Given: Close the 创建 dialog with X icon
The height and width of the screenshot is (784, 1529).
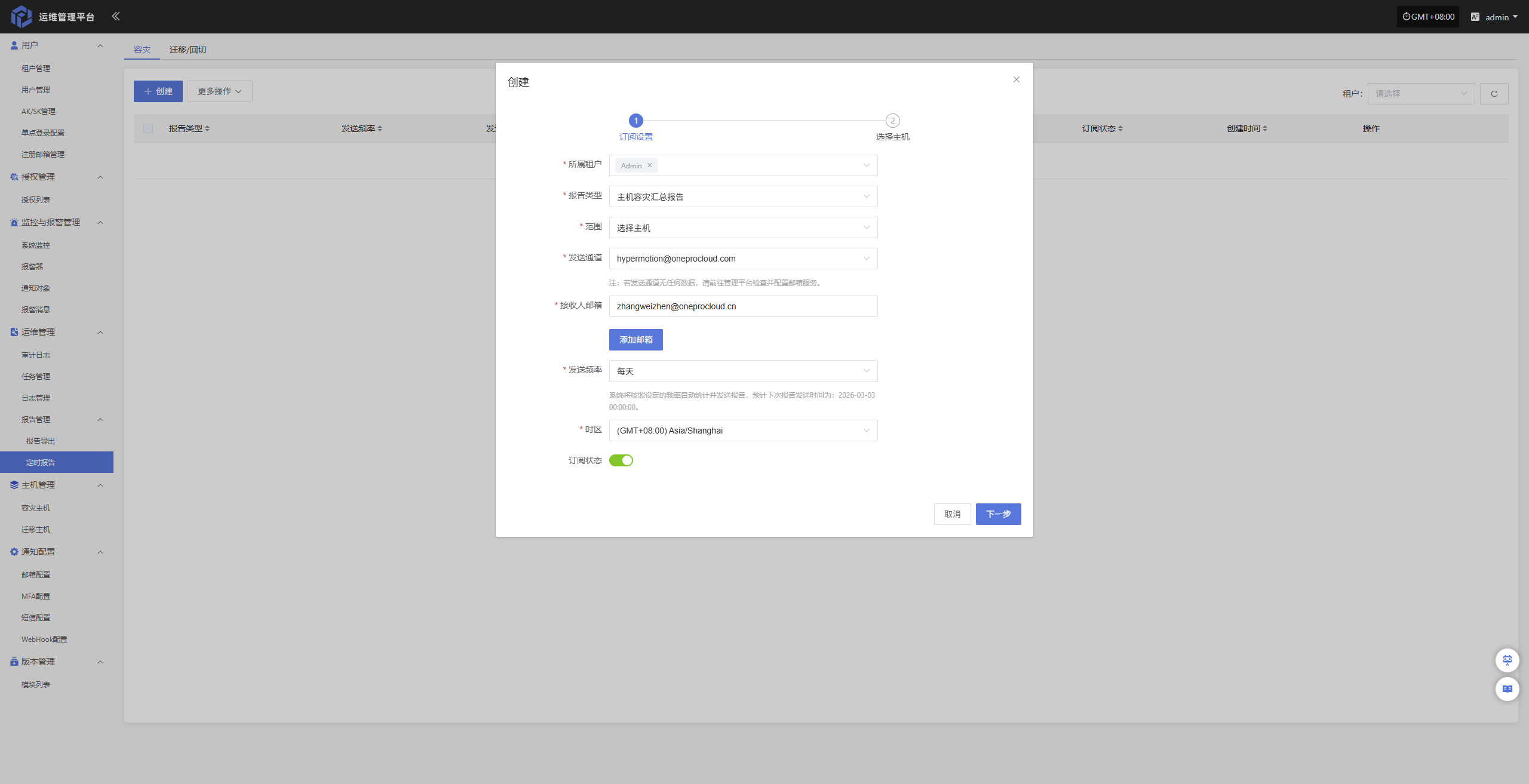Looking at the screenshot, I should pyautogui.click(x=1017, y=79).
